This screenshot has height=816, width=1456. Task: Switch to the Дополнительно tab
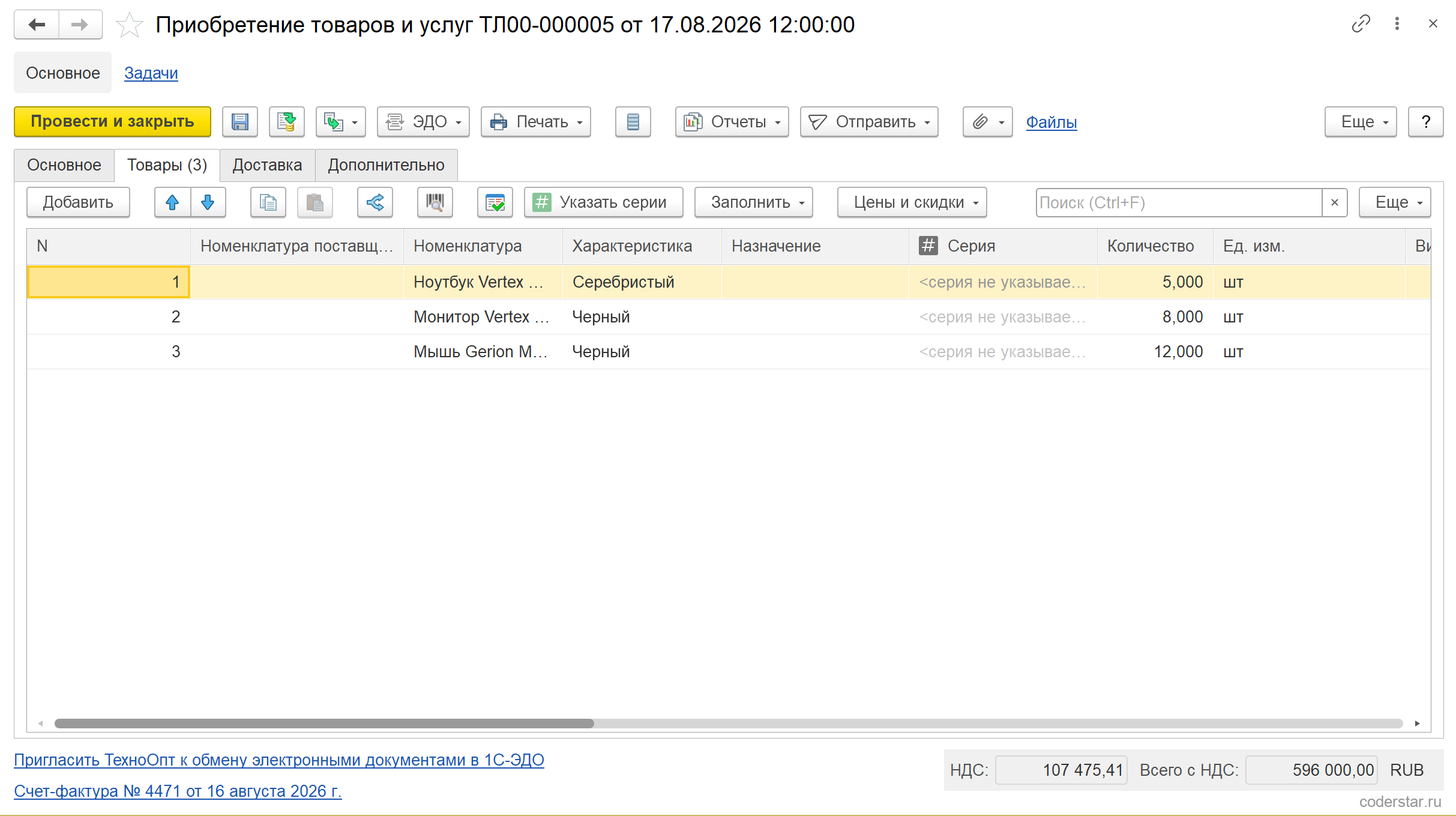tap(387, 165)
